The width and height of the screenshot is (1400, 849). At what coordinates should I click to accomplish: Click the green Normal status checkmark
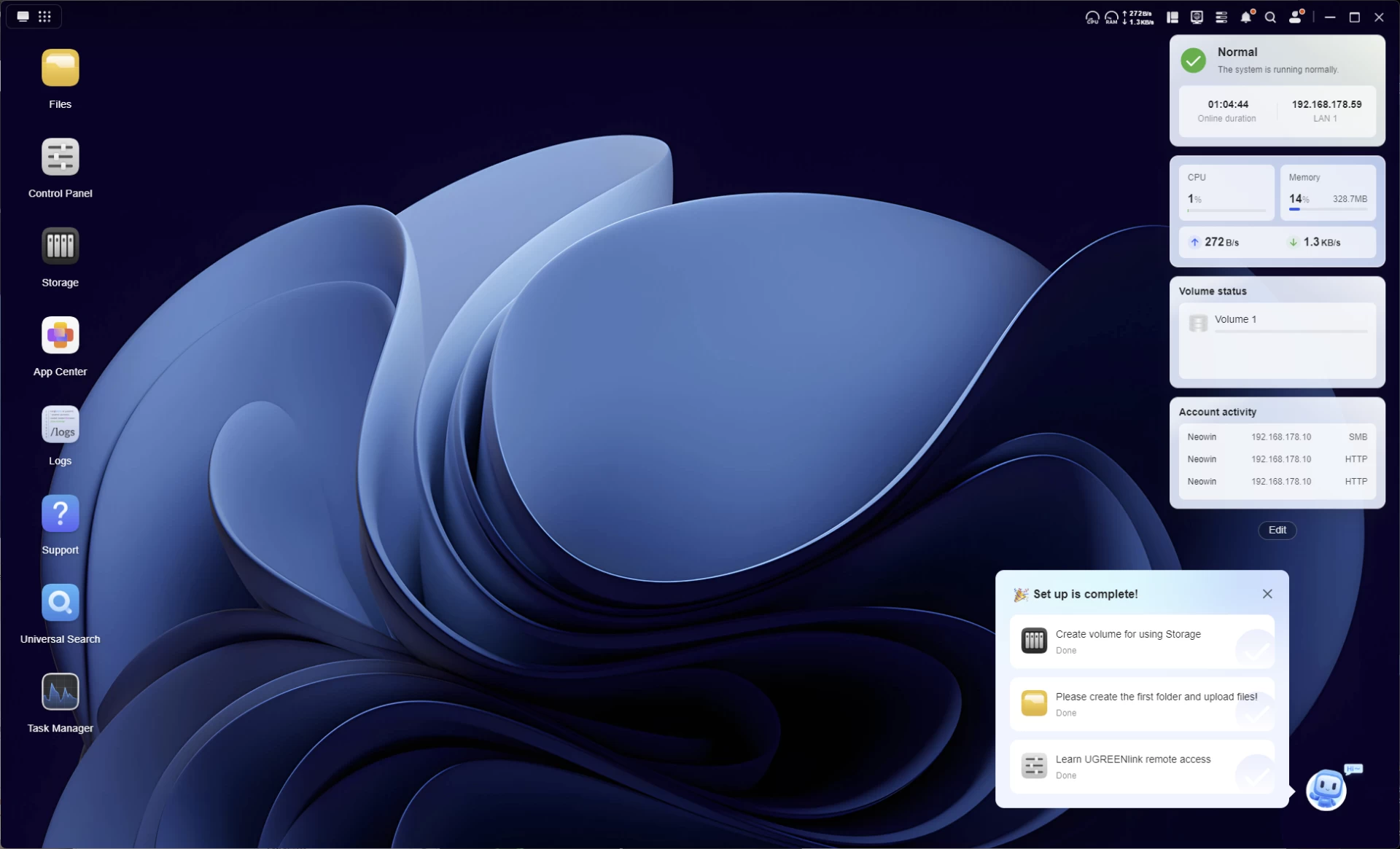tap(1194, 60)
